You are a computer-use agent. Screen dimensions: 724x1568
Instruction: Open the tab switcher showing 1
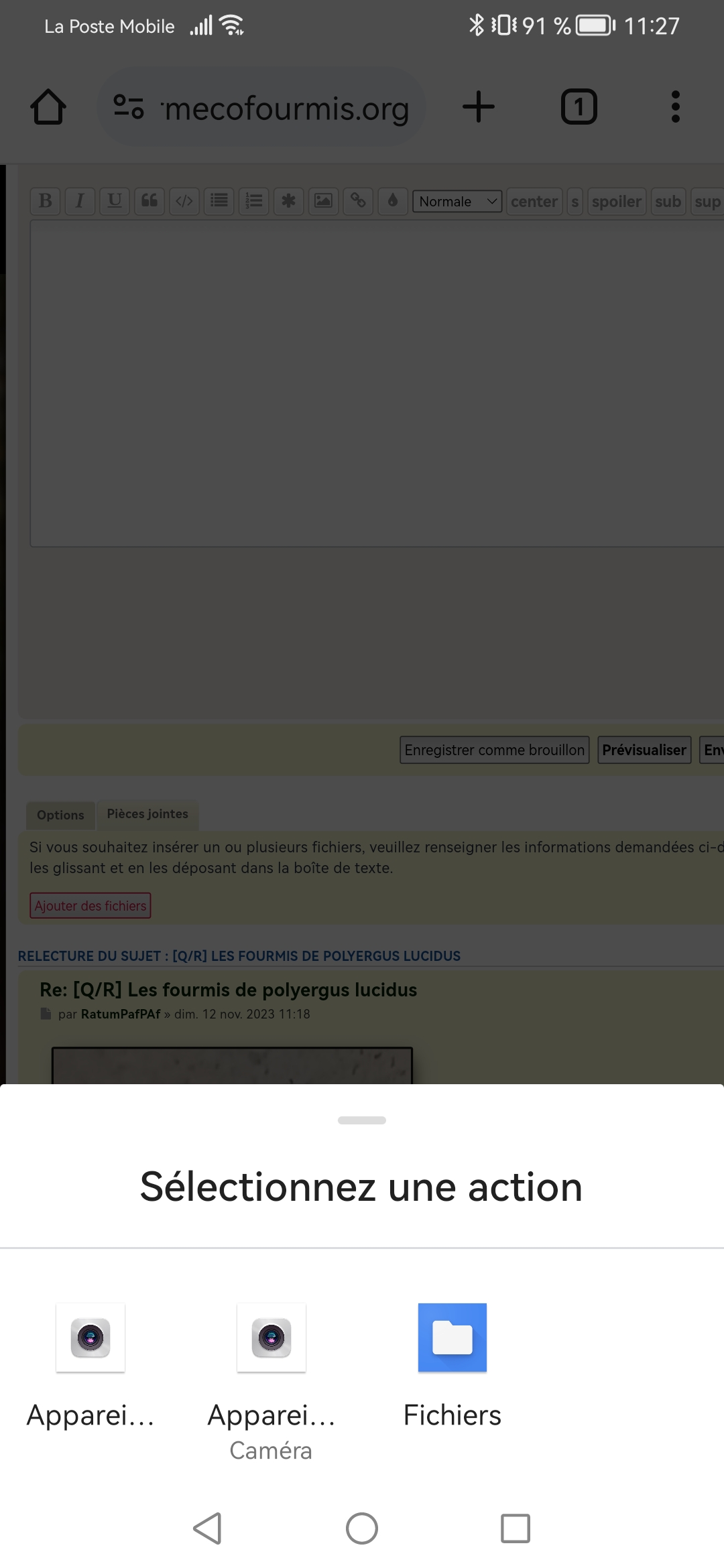tap(579, 107)
